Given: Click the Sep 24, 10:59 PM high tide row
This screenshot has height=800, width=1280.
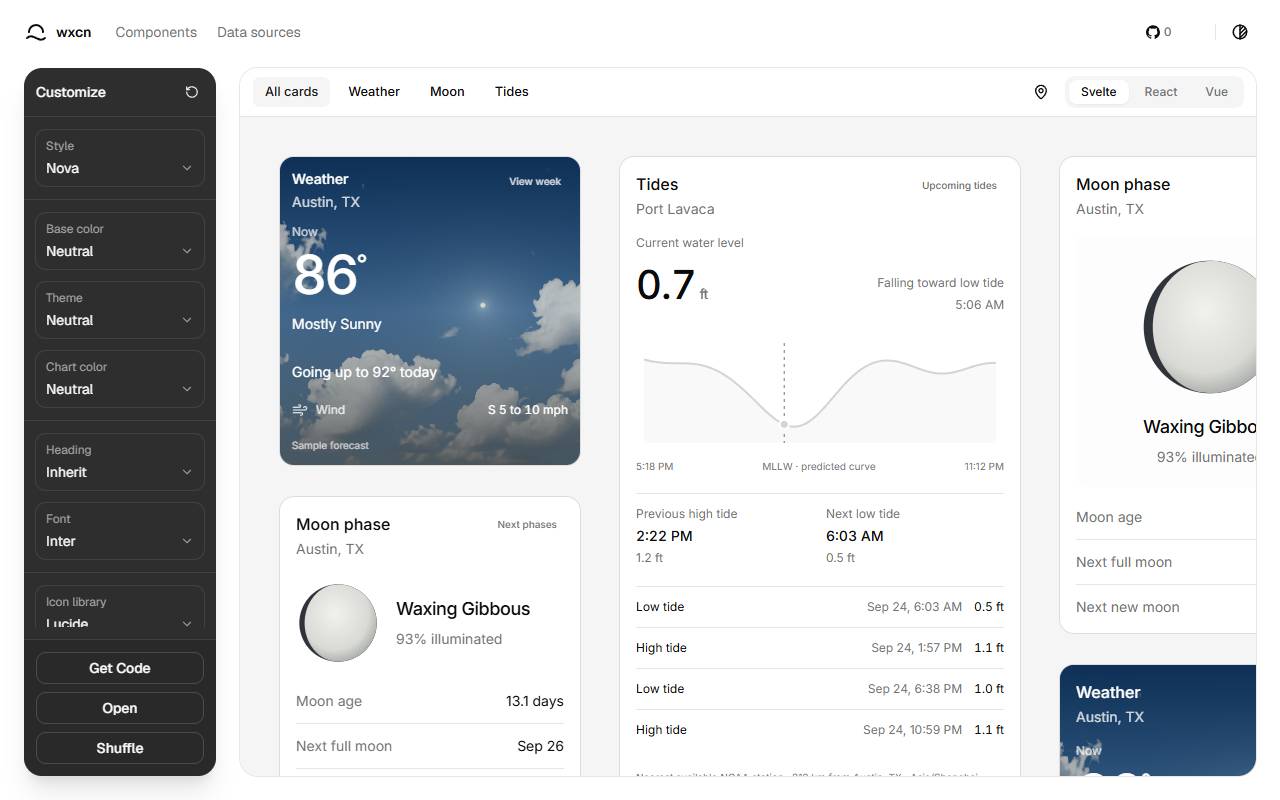Looking at the screenshot, I should point(820,730).
